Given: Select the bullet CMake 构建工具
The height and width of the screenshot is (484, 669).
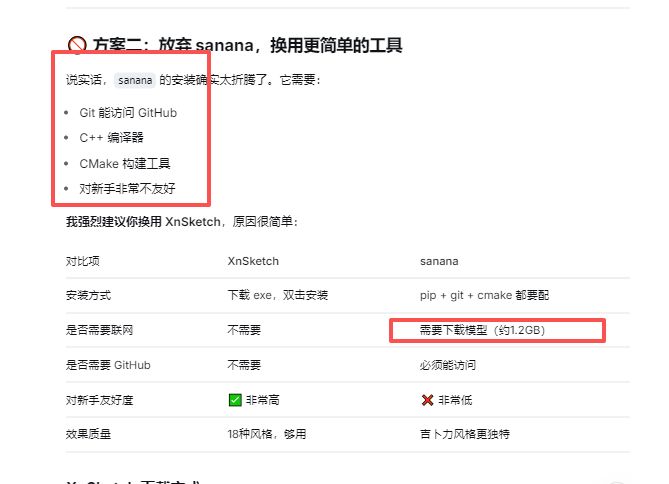Looking at the screenshot, I should (x=125, y=163).
